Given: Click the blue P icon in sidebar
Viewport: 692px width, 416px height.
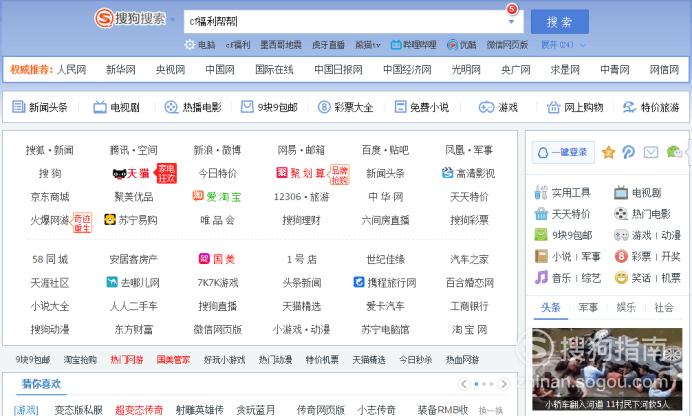Looking at the screenshot, I should (628, 152).
